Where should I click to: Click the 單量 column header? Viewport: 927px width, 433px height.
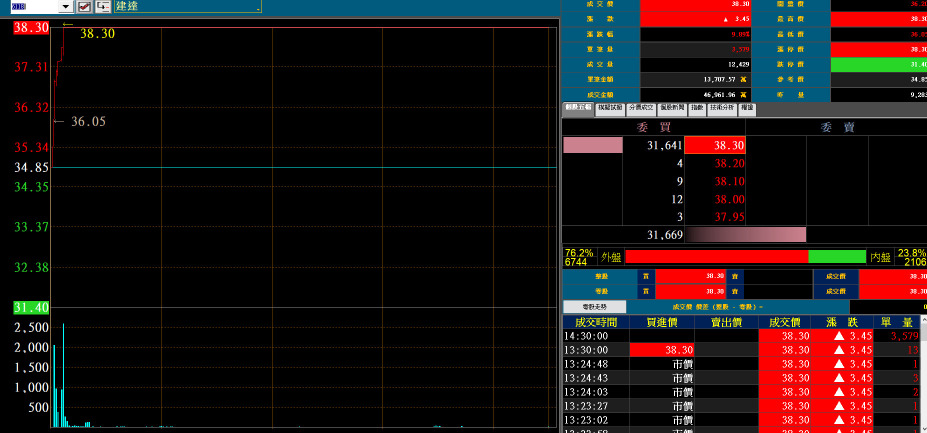[902, 322]
